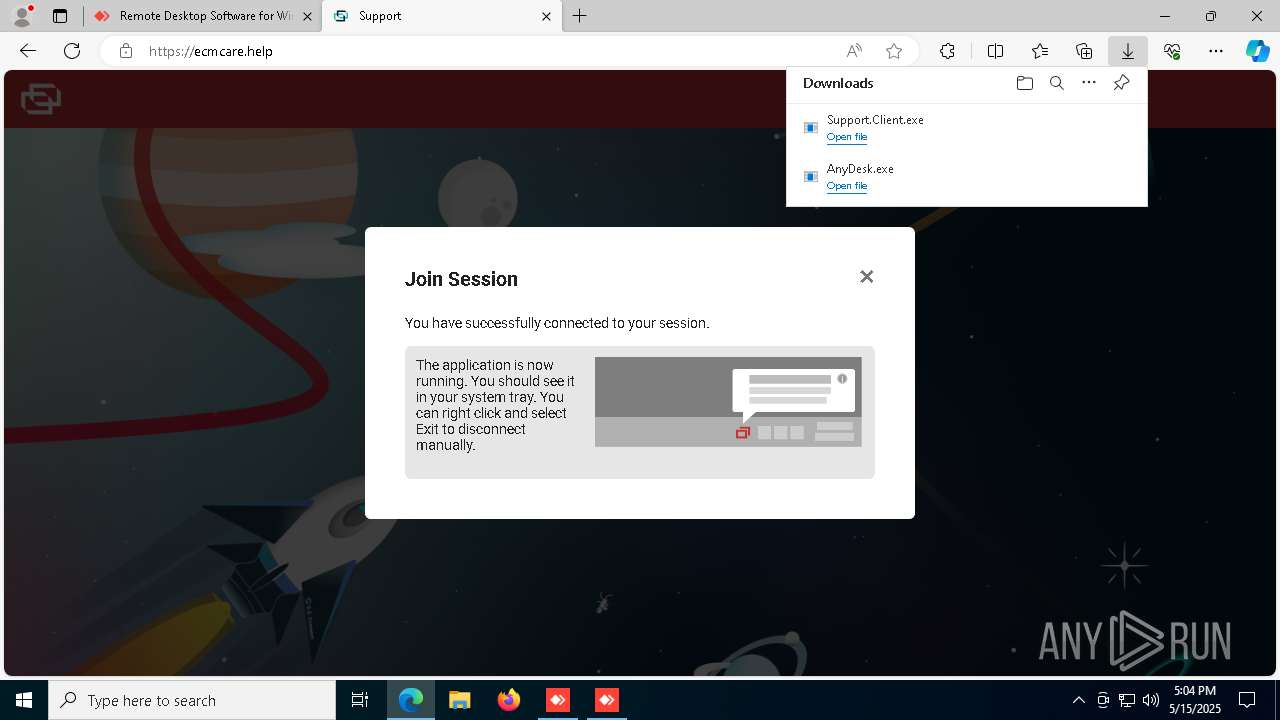Open the Favorites list
1280x720 pixels.
click(1040, 51)
